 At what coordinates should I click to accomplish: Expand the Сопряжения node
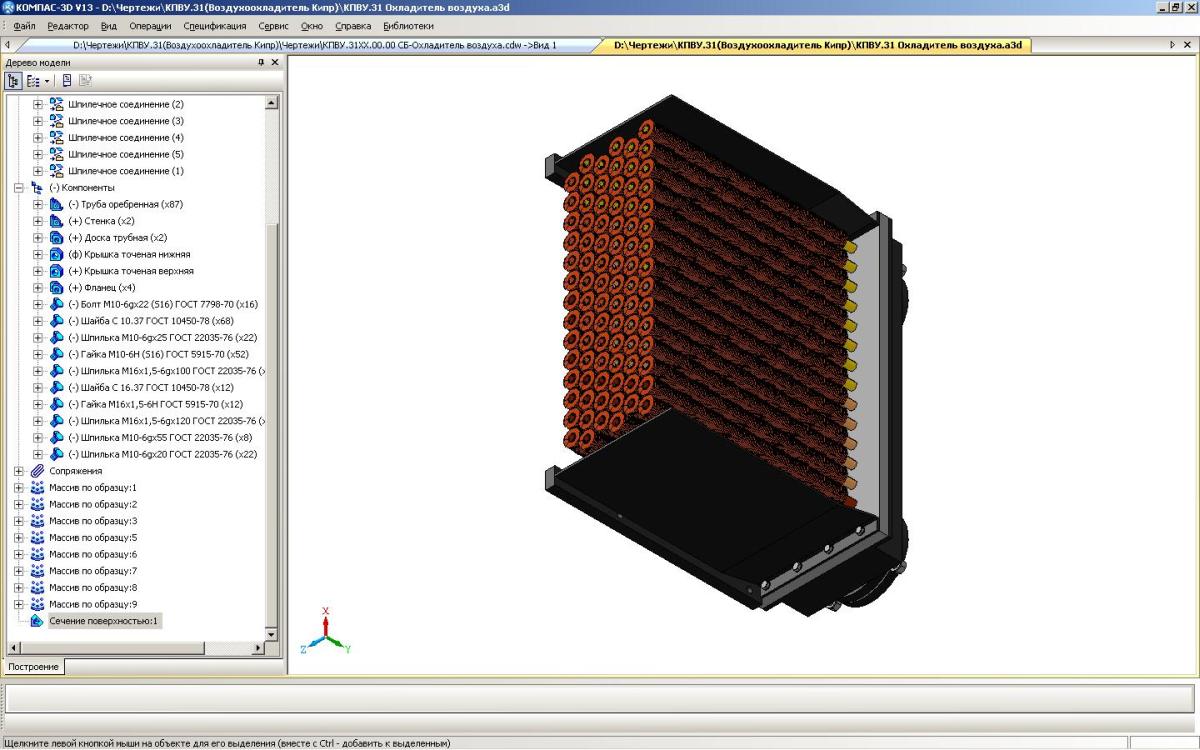tap(19, 471)
